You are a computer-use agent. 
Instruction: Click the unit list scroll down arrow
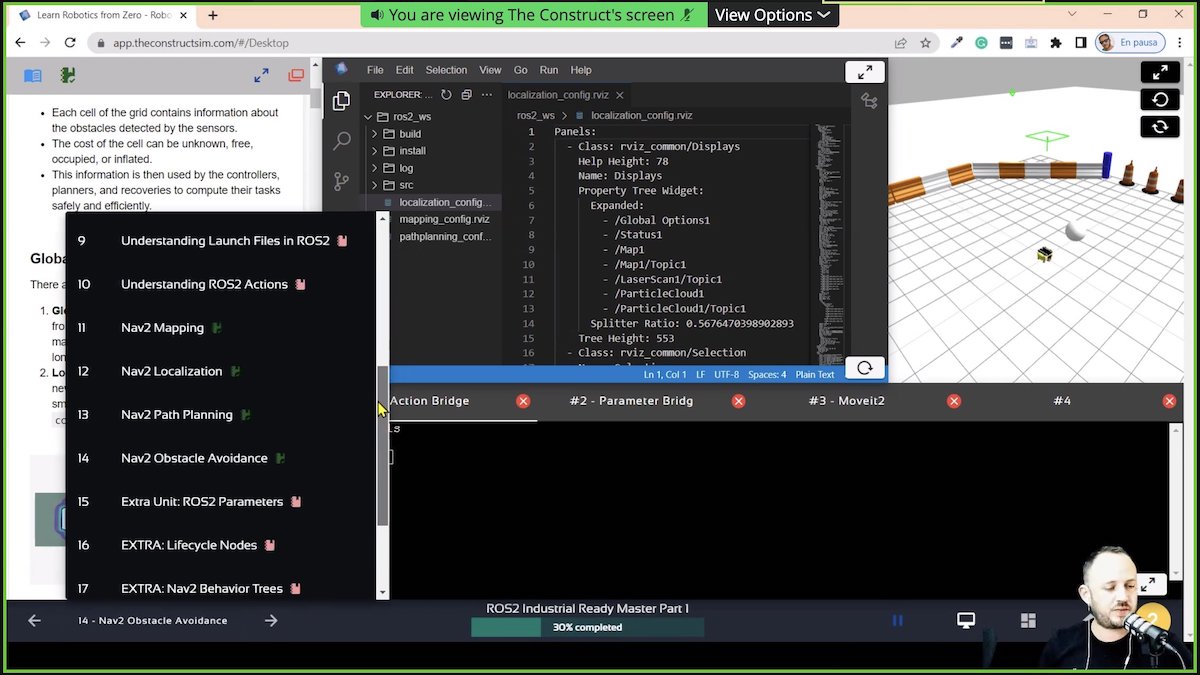382,592
